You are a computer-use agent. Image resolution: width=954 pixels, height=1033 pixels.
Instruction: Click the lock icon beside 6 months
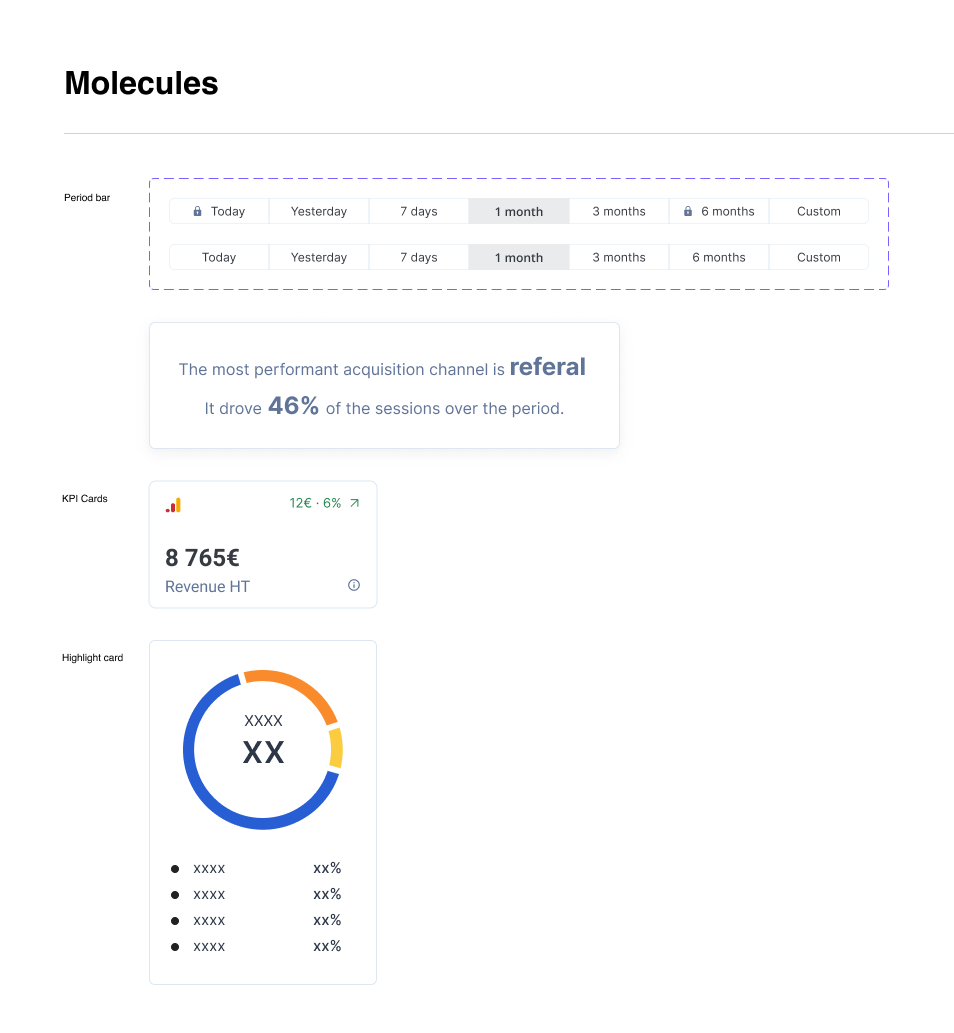[688, 212]
